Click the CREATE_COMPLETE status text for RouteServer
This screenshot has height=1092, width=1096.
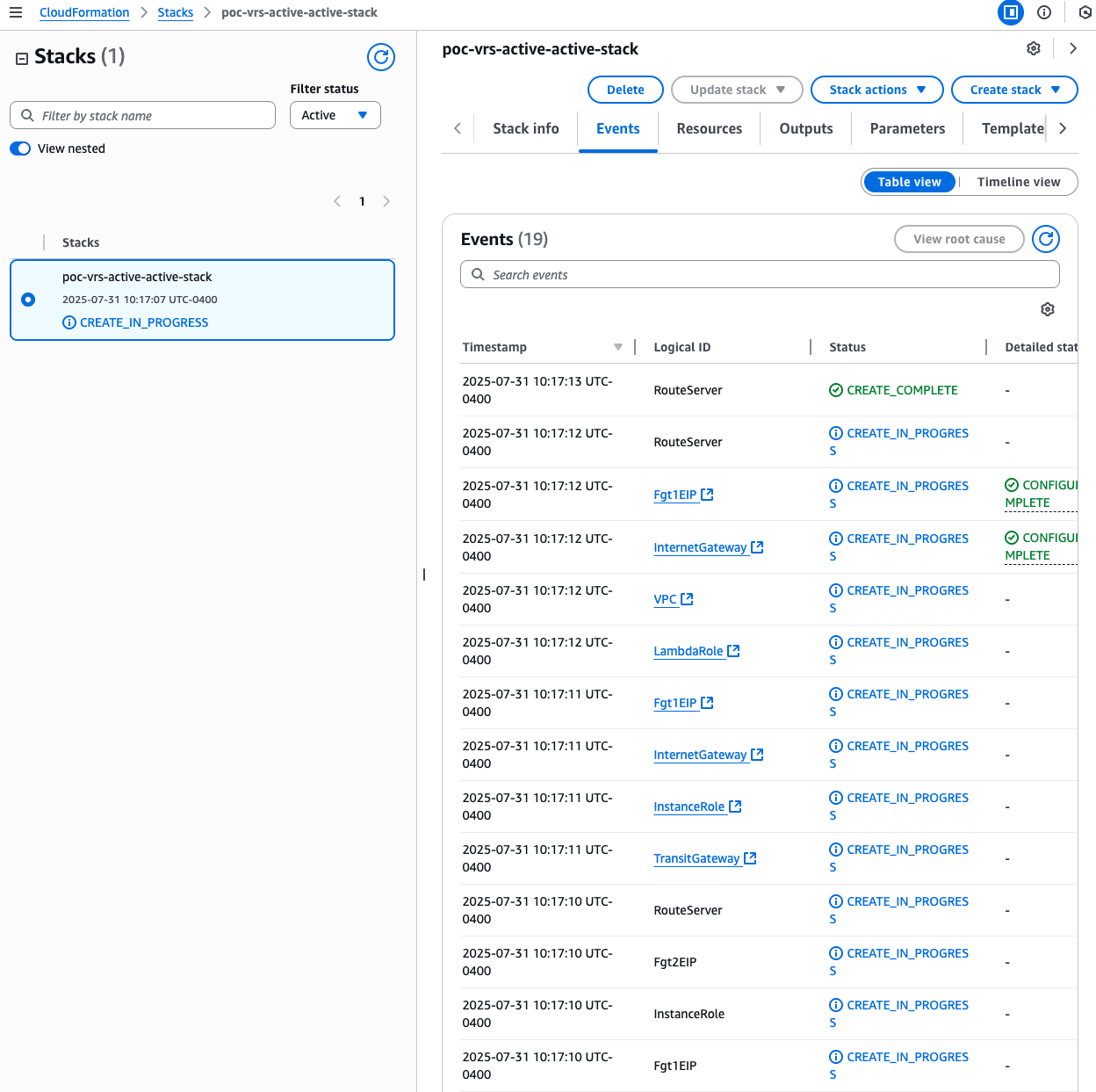[902, 390]
